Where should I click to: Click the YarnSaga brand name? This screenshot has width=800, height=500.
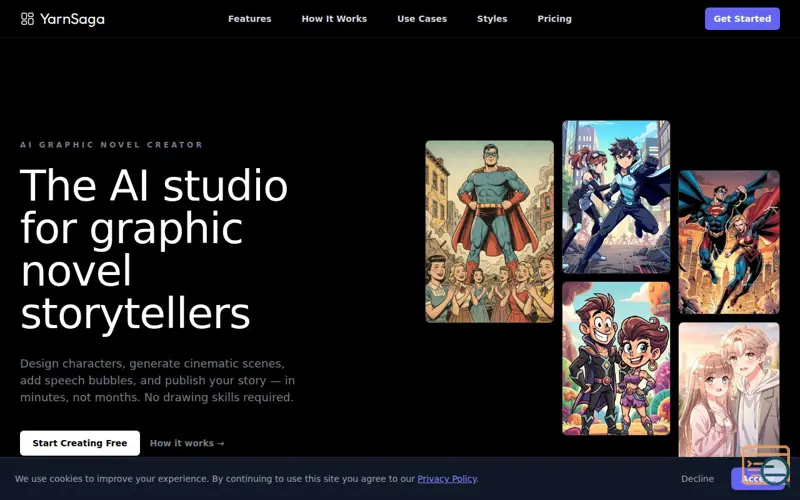tap(72, 19)
